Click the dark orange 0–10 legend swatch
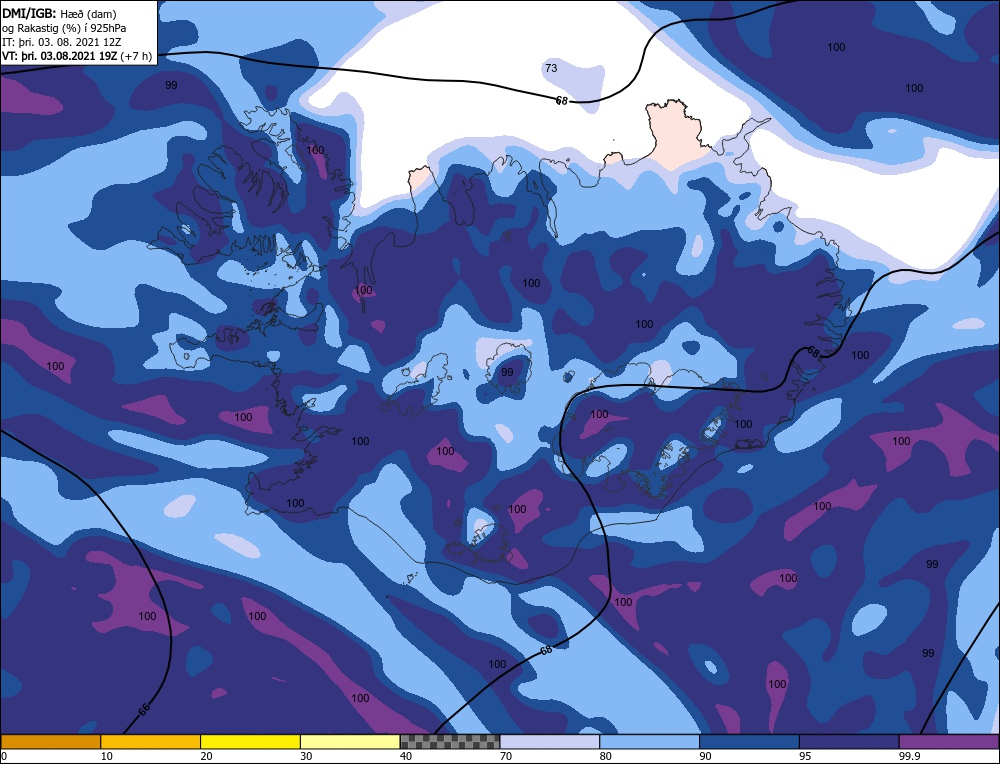1000x764 pixels. point(50,741)
